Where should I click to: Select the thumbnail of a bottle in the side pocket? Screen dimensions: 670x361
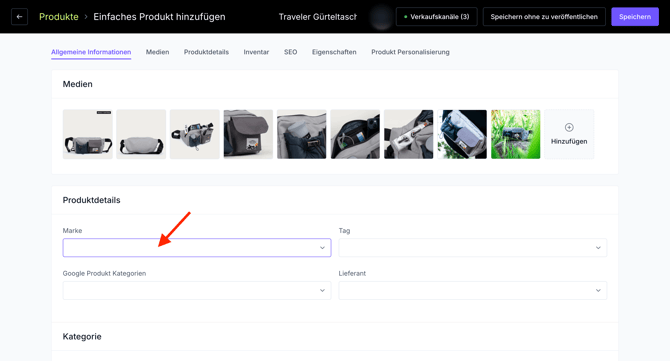302,134
